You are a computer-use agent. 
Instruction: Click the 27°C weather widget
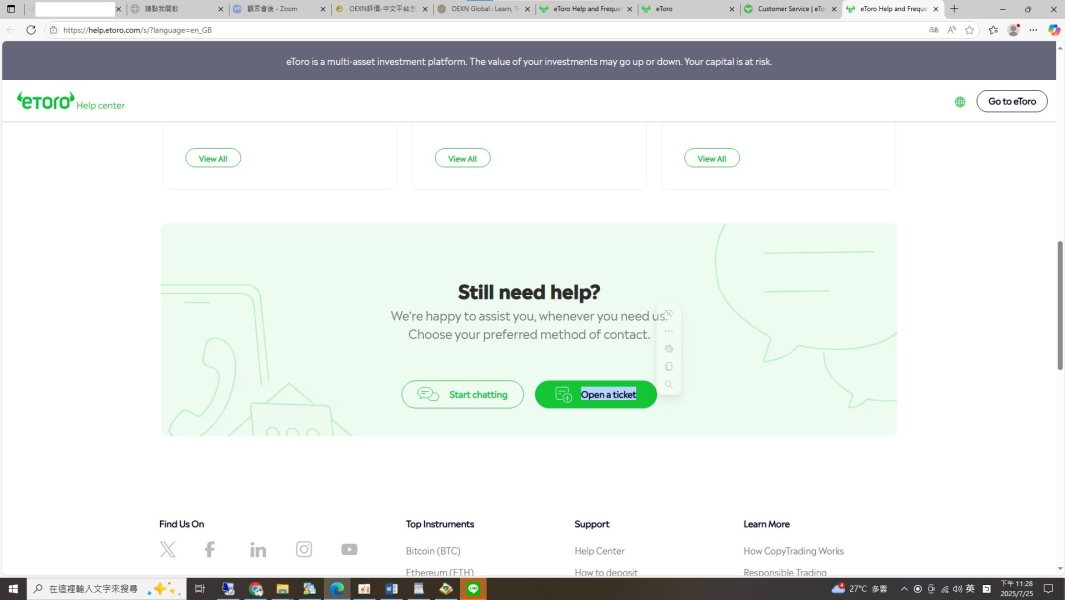[859, 588]
